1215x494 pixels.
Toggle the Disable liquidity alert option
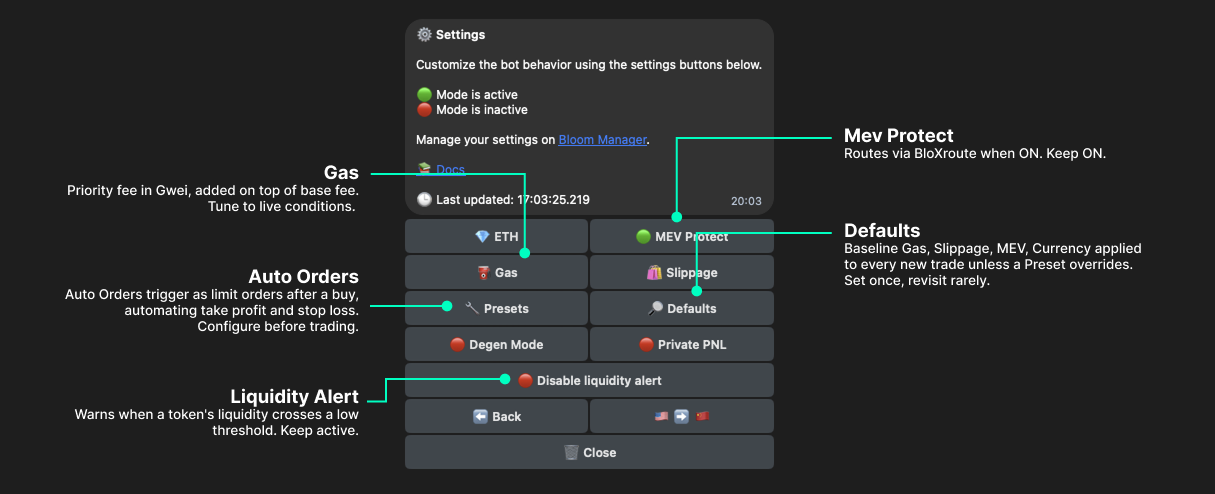point(589,381)
